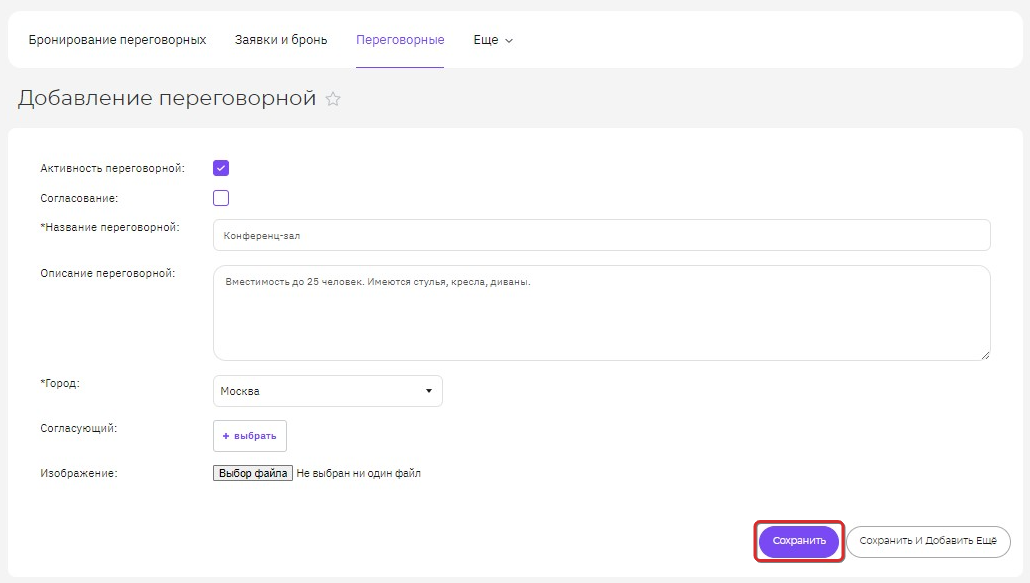Click the chevron arrow beside Еще
Screen dimensions: 1030x583
(x=508, y=41)
